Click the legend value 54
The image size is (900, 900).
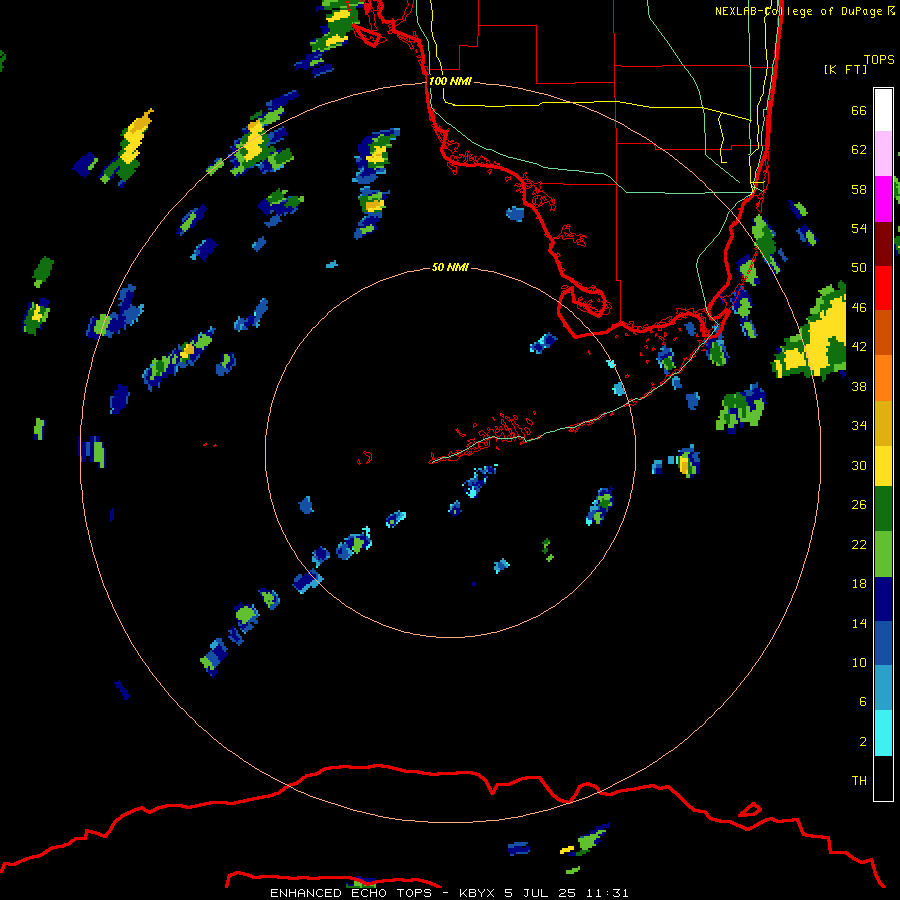pos(859,228)
